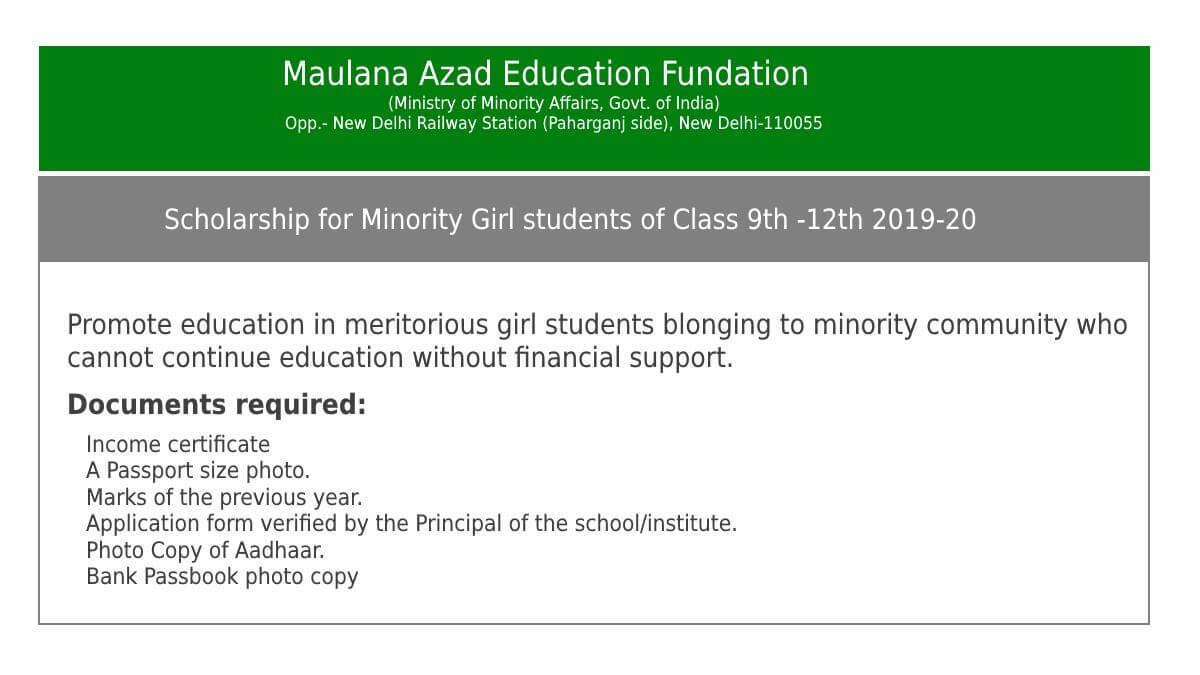Select the Income certificate list item

pos(178,444)
